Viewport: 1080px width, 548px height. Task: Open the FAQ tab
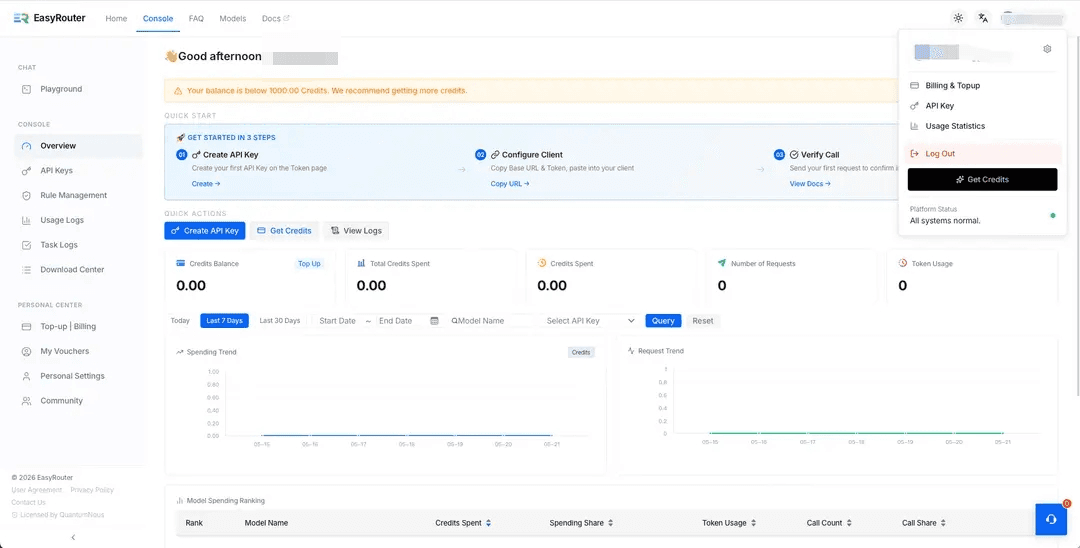point(196,19)
